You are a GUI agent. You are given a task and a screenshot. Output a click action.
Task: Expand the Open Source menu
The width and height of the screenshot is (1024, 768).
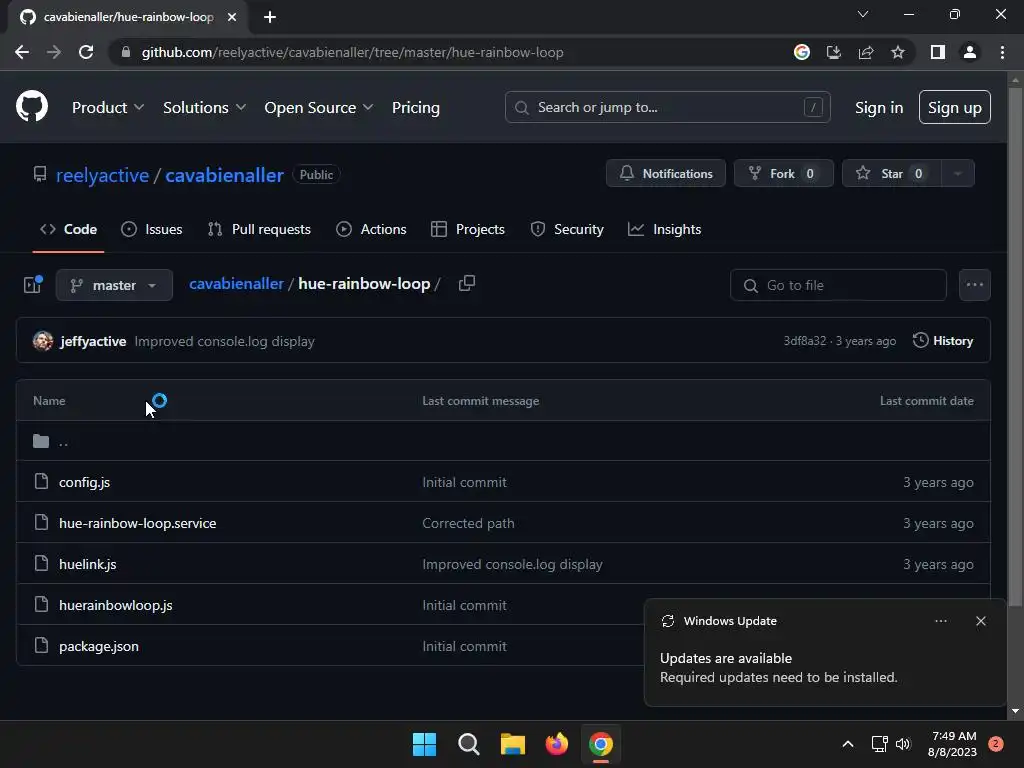click(319, 107)
